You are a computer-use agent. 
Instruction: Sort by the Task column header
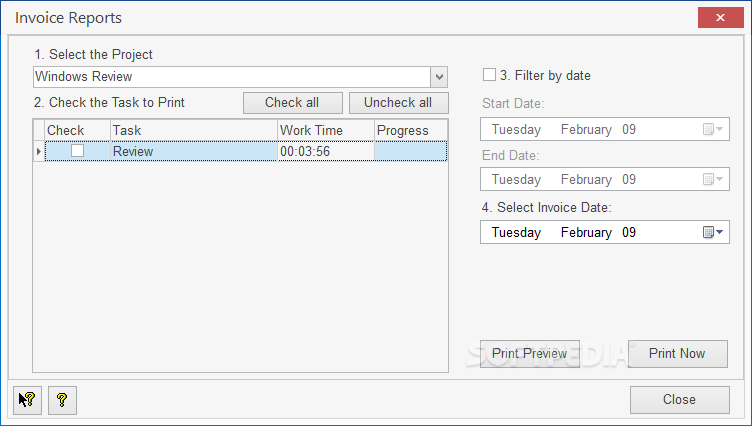(193, 130)
